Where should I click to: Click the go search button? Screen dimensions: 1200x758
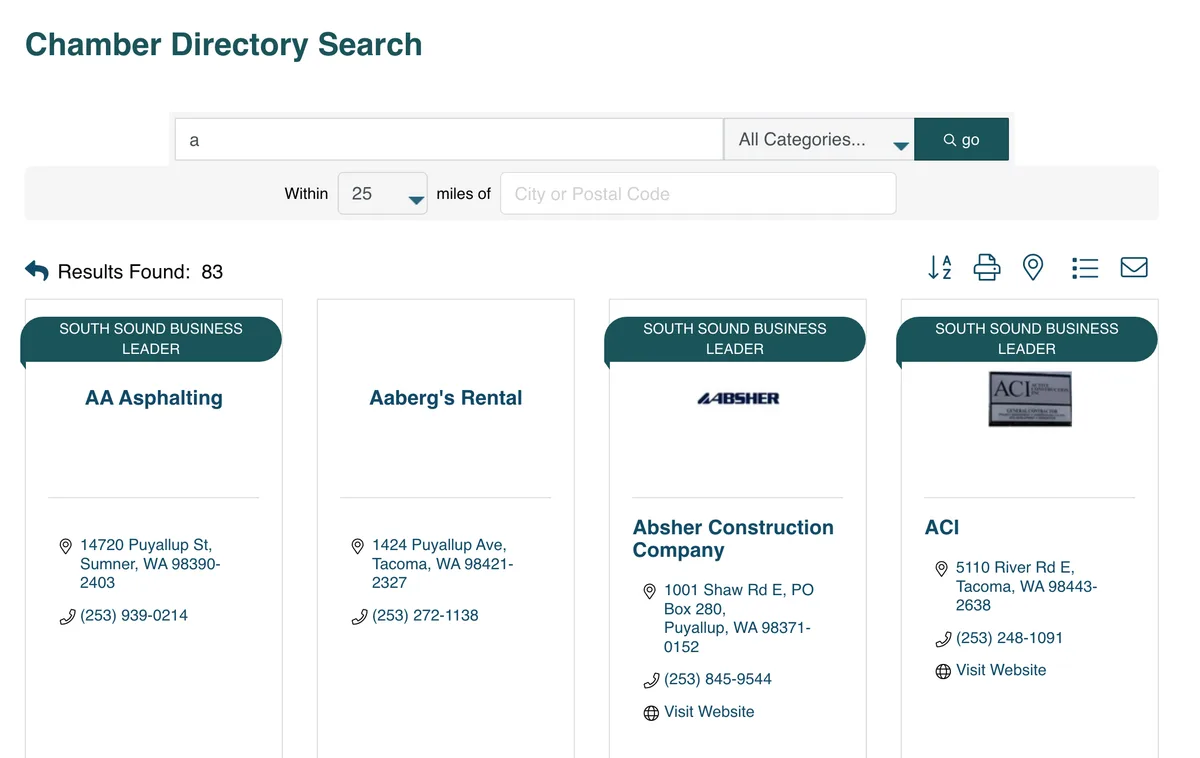pyautogui.click(x=962, y=140)
